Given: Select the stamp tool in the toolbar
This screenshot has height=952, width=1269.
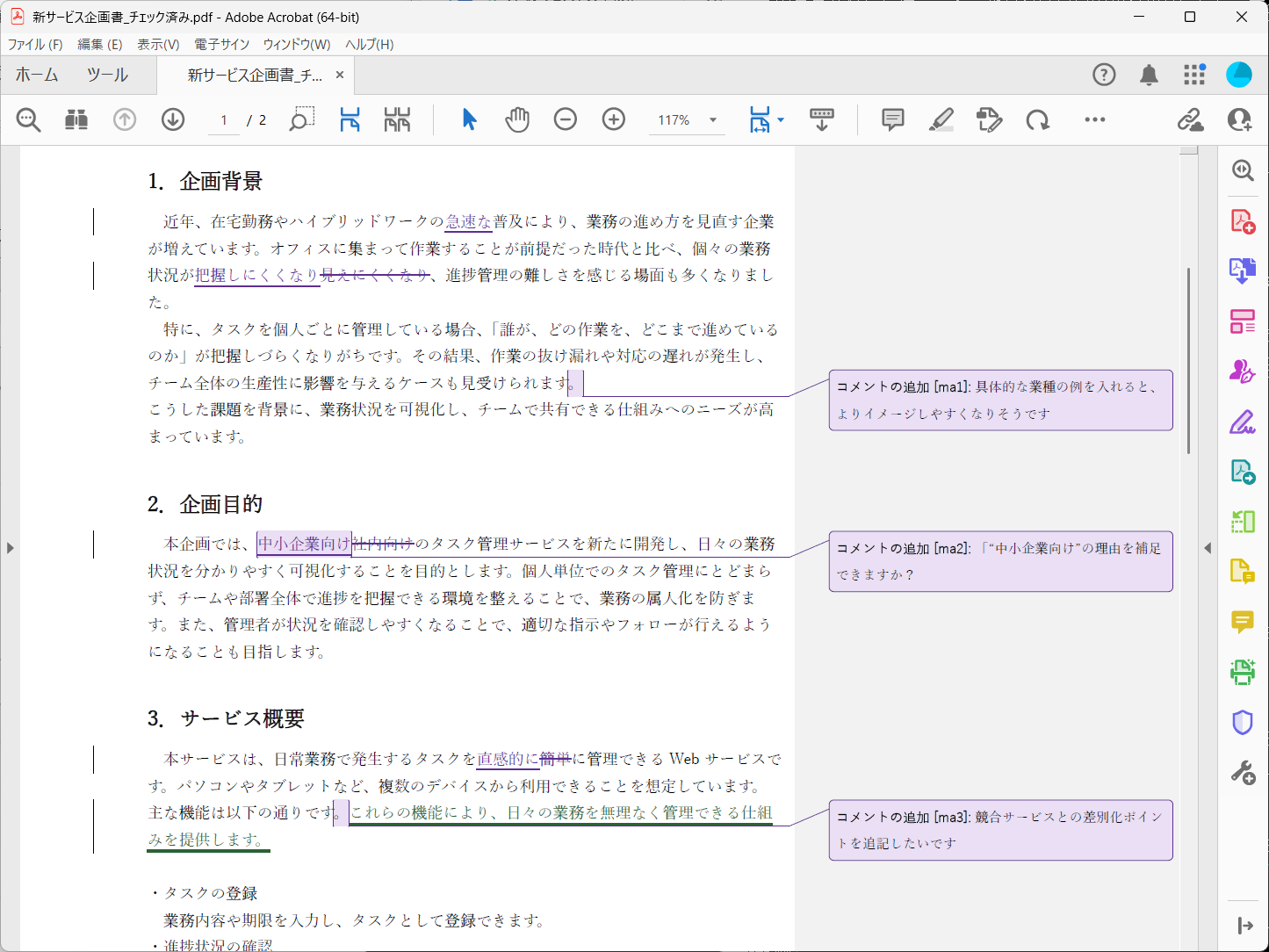Looking at the screenshot, I should coord(989,119).
